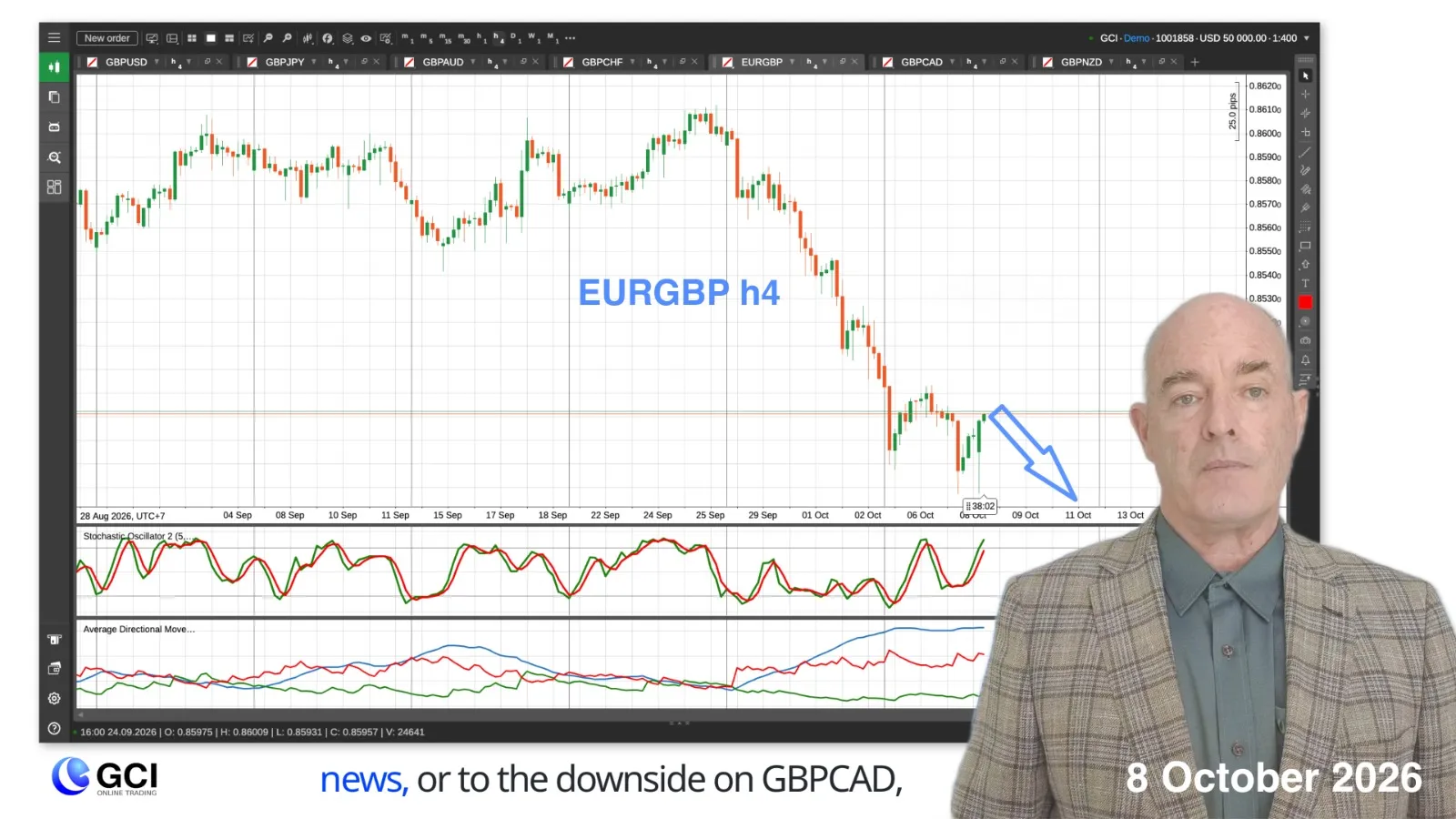Image resolution: width=1456 pixels, height=819 pixels.
Task: Expand the EURGBP symbol dropdown arrow
Action: pyautogui.click(x=792, y=62)
